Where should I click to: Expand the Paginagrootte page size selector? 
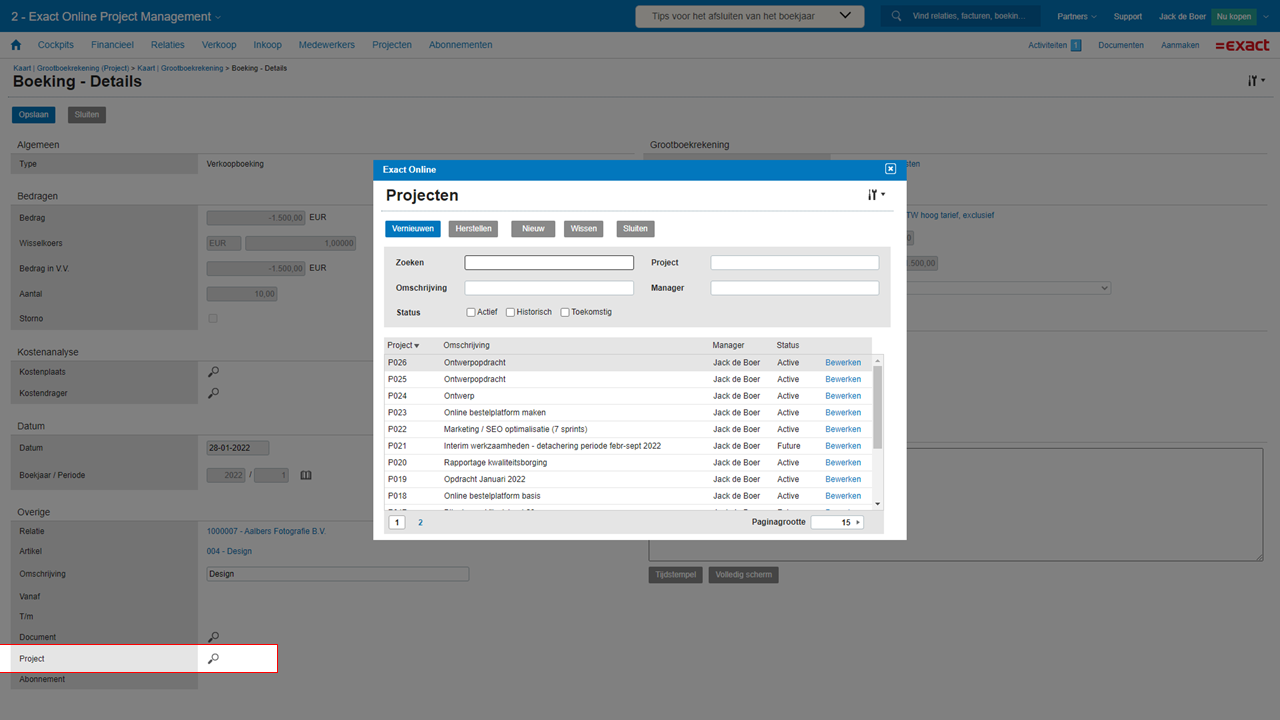coord(857,523)
